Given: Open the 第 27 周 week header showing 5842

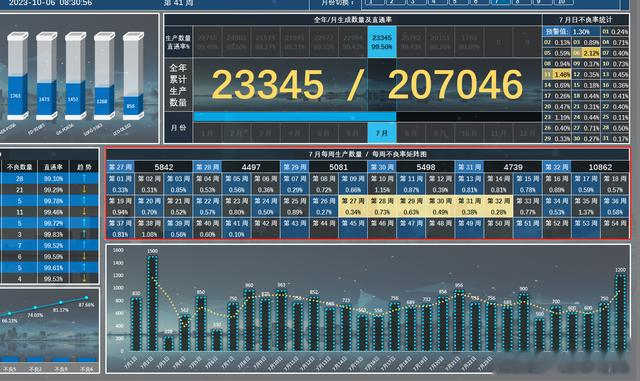Looking at the screenshot, I should (x=120, y=167).
